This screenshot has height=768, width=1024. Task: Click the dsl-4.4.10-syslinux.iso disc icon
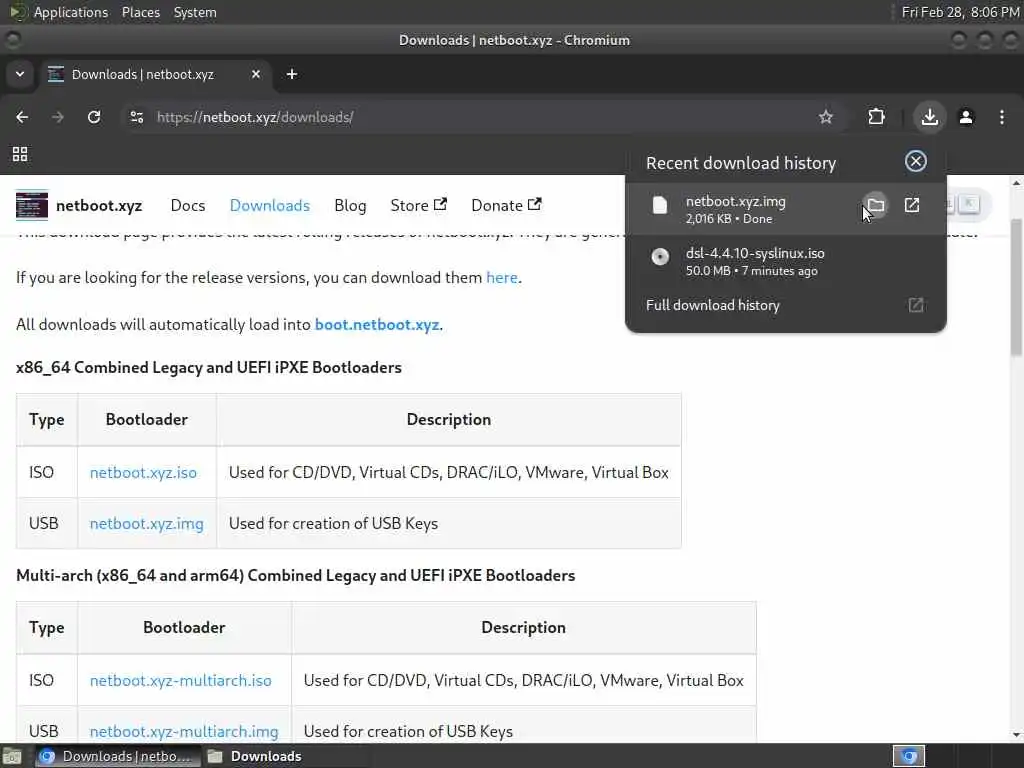[x=660, y=257]
